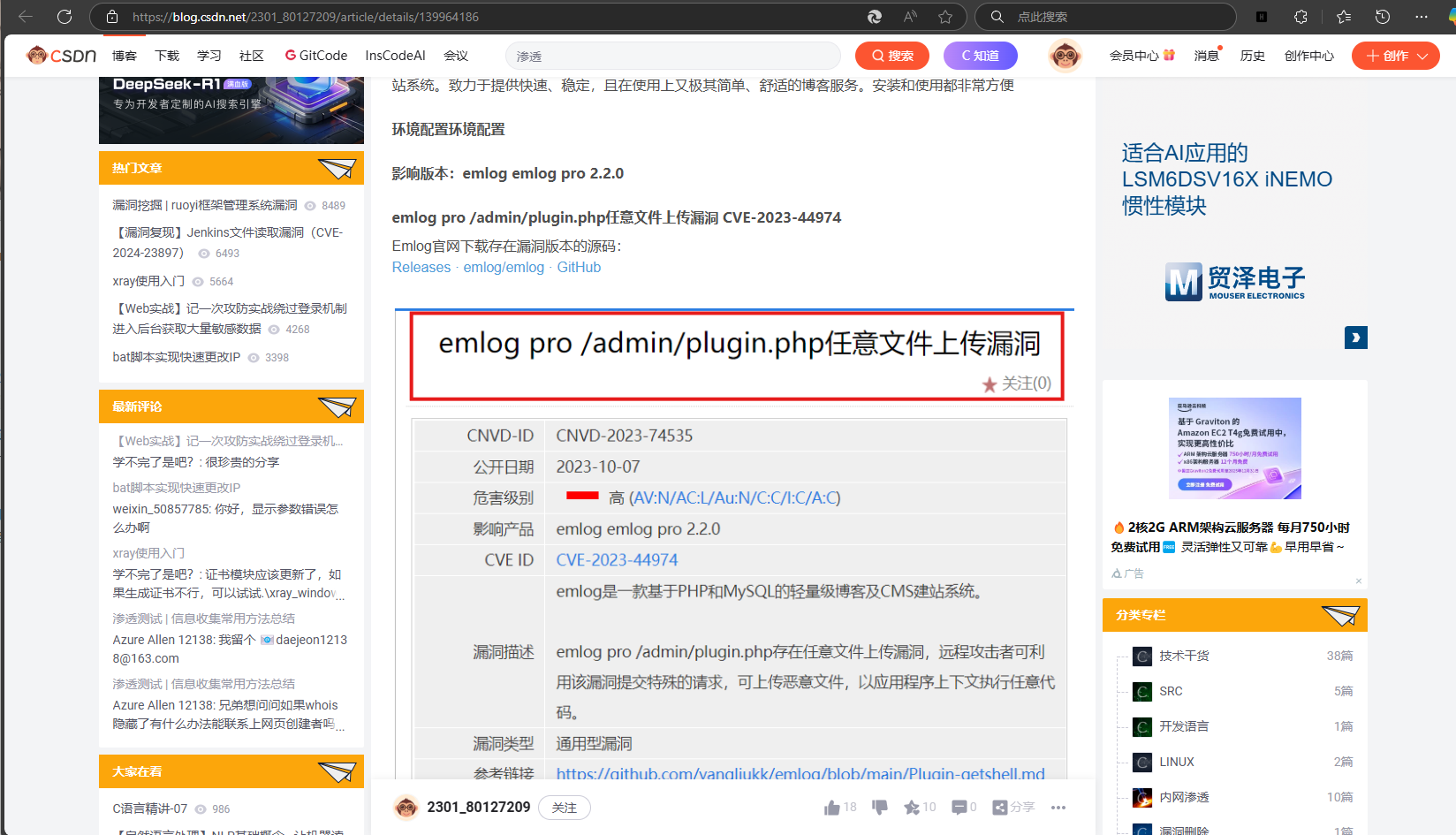This screenshot has height=835, width=1456.
Task: Click the red 搜索 button
Action: (892, 56)
